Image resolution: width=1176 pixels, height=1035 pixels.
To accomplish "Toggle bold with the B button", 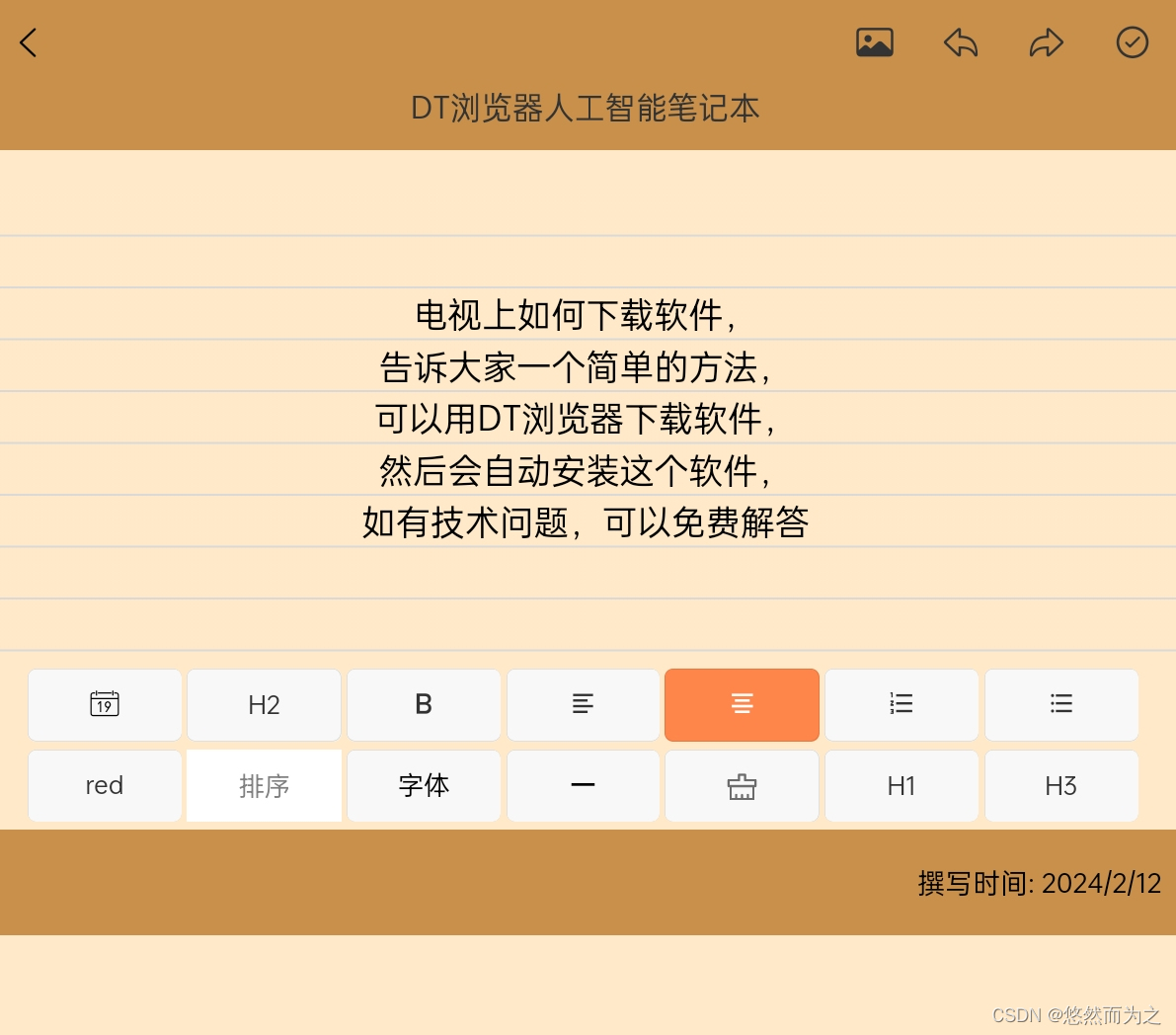I will point(424,704).
